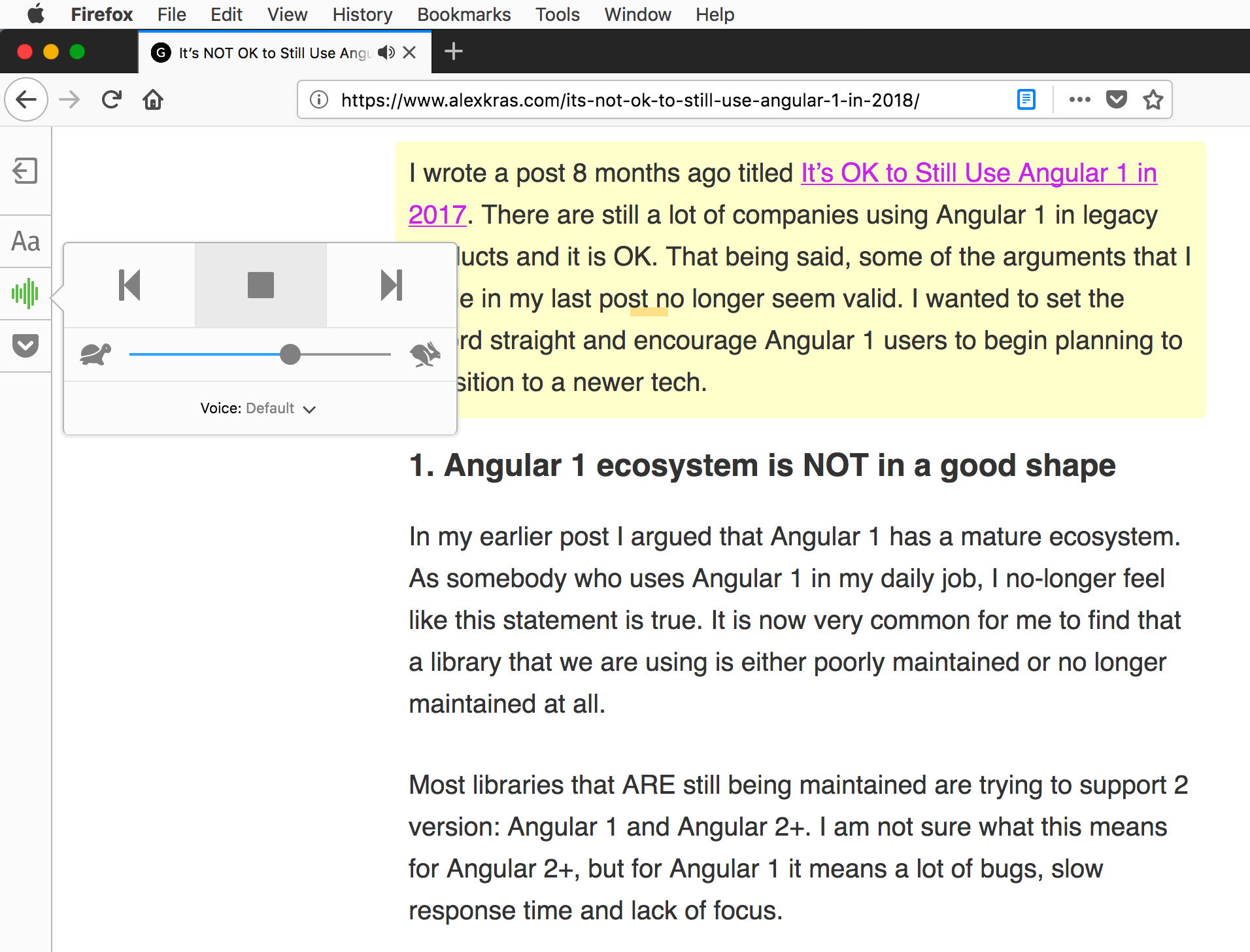The height and width of the screenshot is (952, 1250).
Task: Adjust the narration speed slider
Action: tap(290, 354)
